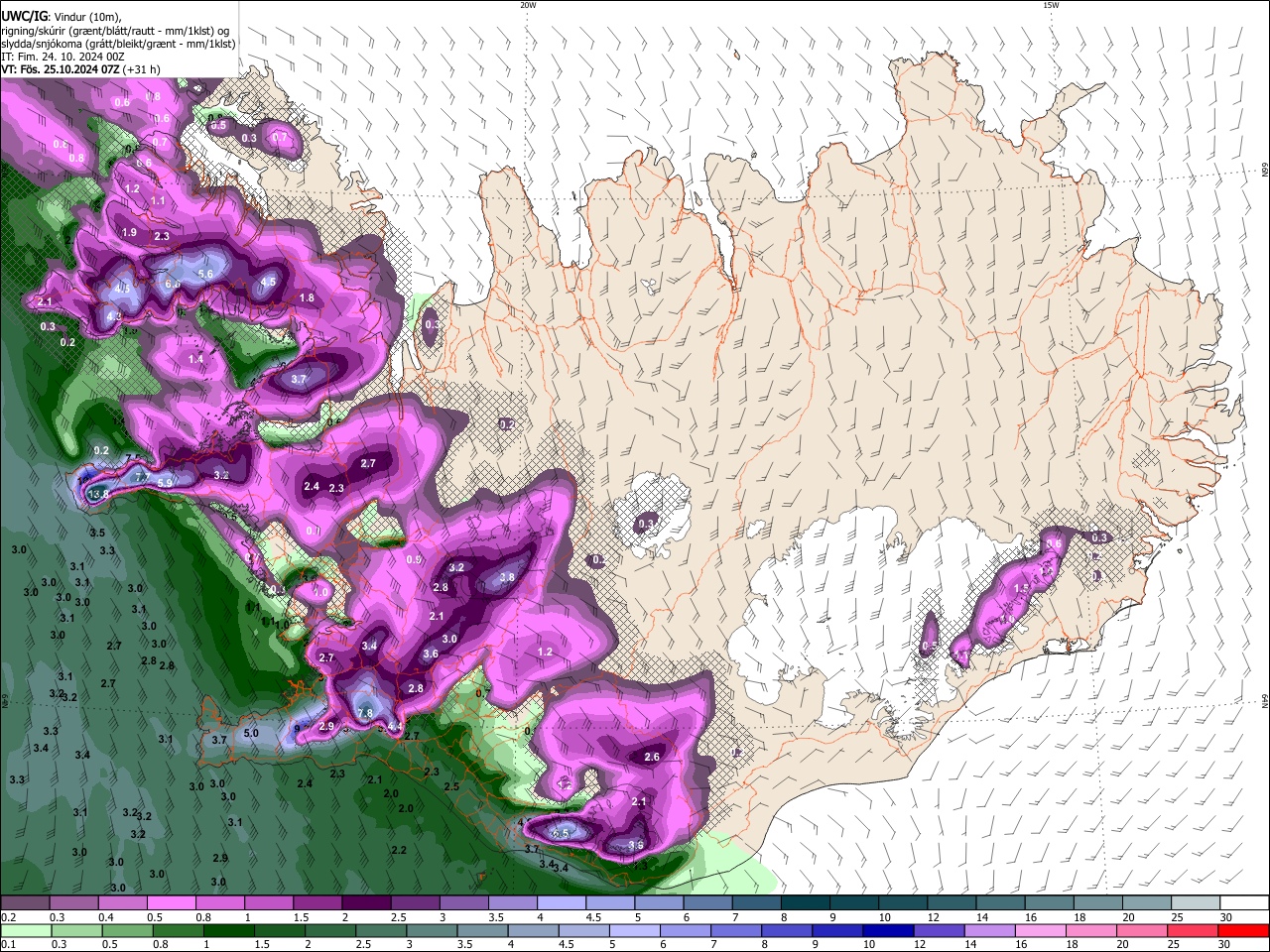Click the '3.8' precipitation value
The image size is (1270, 952).
click(x=507, y=577)
